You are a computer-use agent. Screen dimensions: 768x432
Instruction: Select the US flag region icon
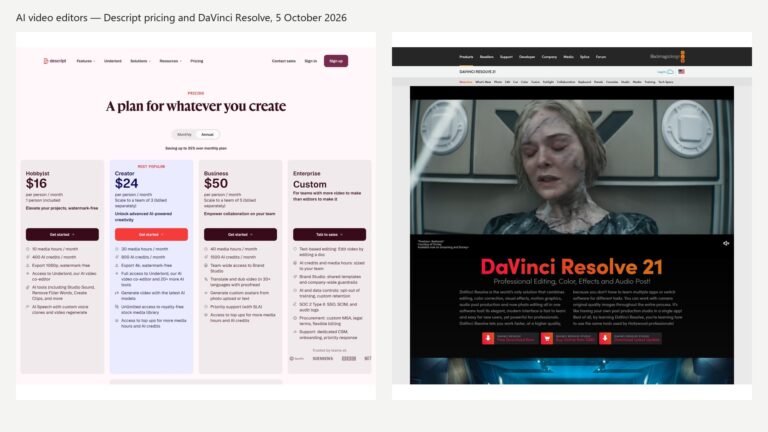click(x=681, y=72)
